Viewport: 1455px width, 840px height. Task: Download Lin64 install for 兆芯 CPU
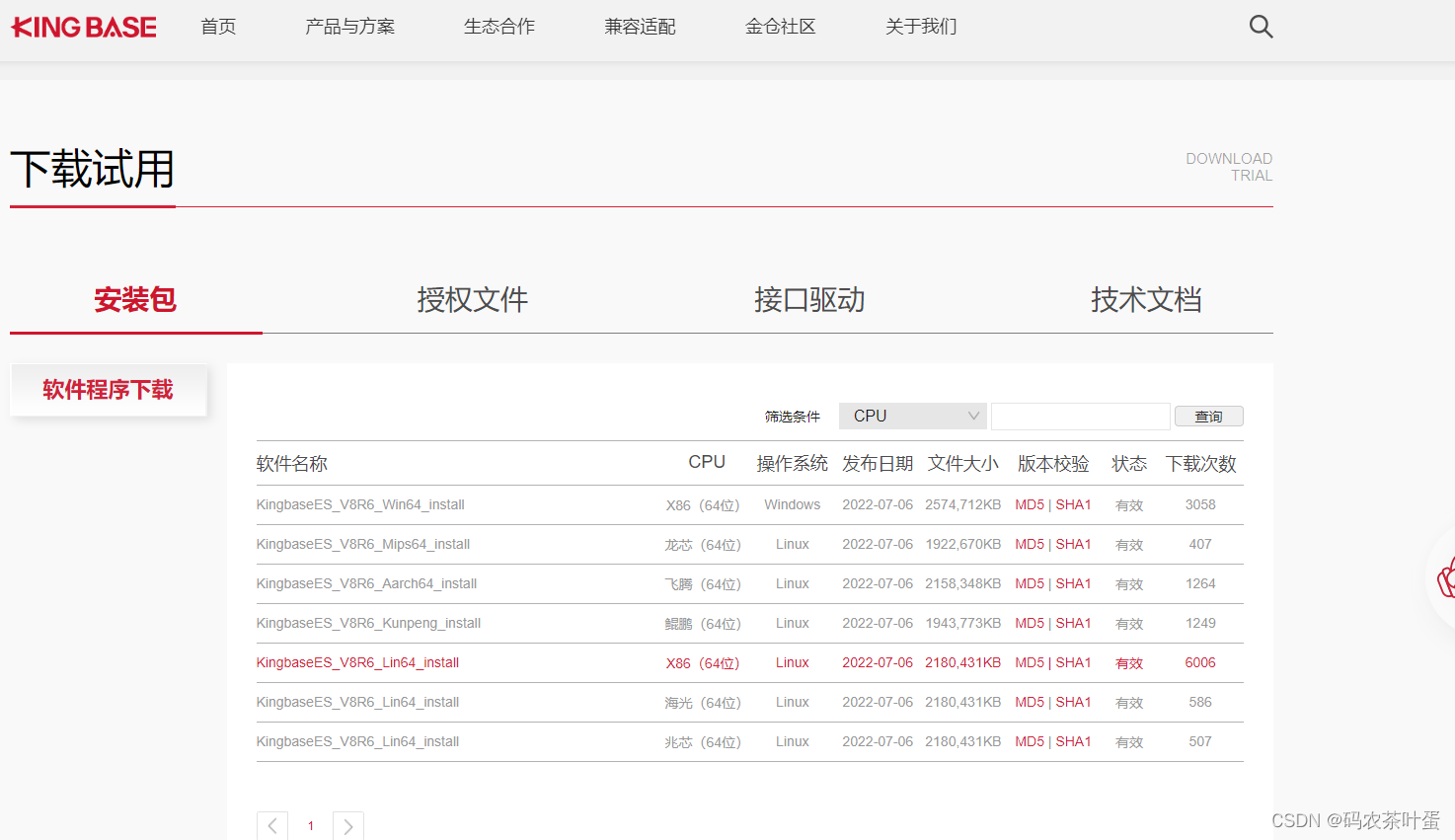point(357,741)
